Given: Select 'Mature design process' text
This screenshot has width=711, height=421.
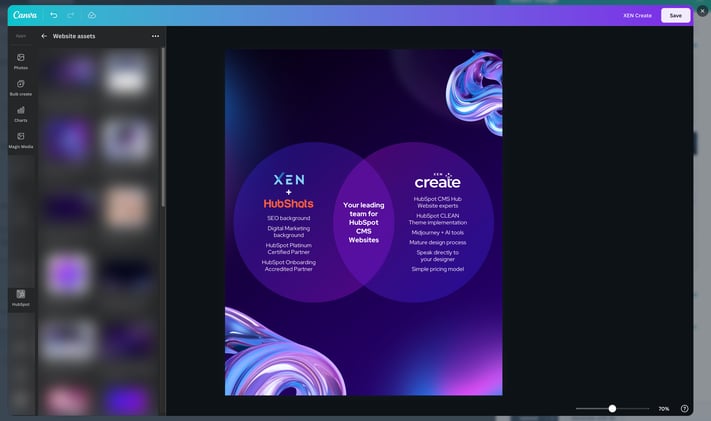Looking at the screenshot, I should tap(438, 242).
